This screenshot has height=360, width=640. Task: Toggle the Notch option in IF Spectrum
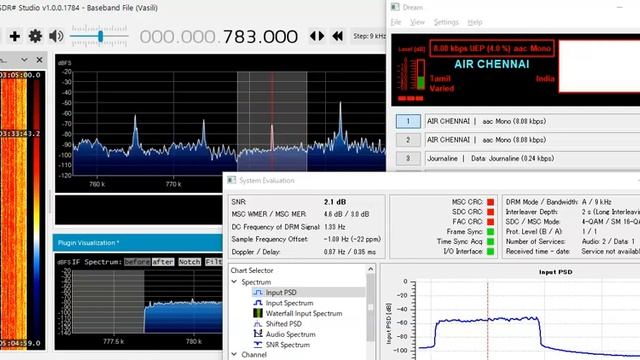(189, 262)
